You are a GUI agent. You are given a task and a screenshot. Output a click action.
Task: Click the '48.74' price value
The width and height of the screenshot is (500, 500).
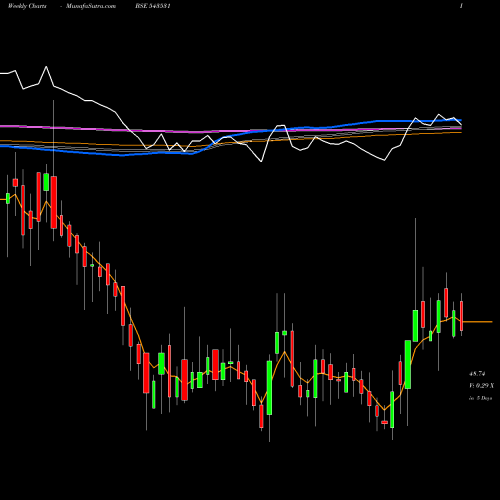click(x=477, y=374)
